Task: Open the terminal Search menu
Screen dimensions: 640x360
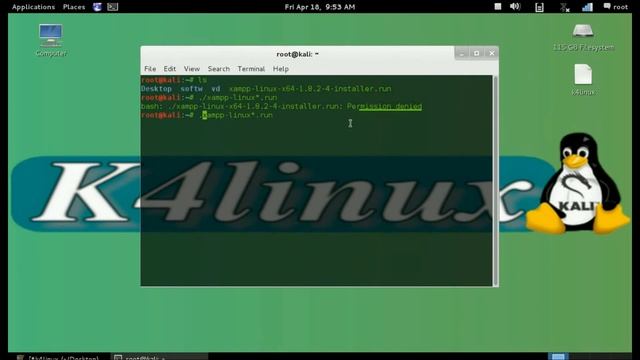Action: click(x=218, y=69)
